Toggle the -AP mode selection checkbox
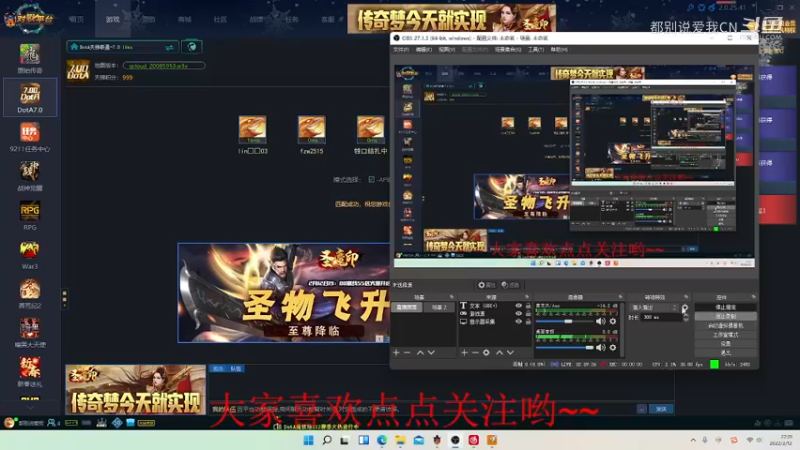 coord(371,180)
